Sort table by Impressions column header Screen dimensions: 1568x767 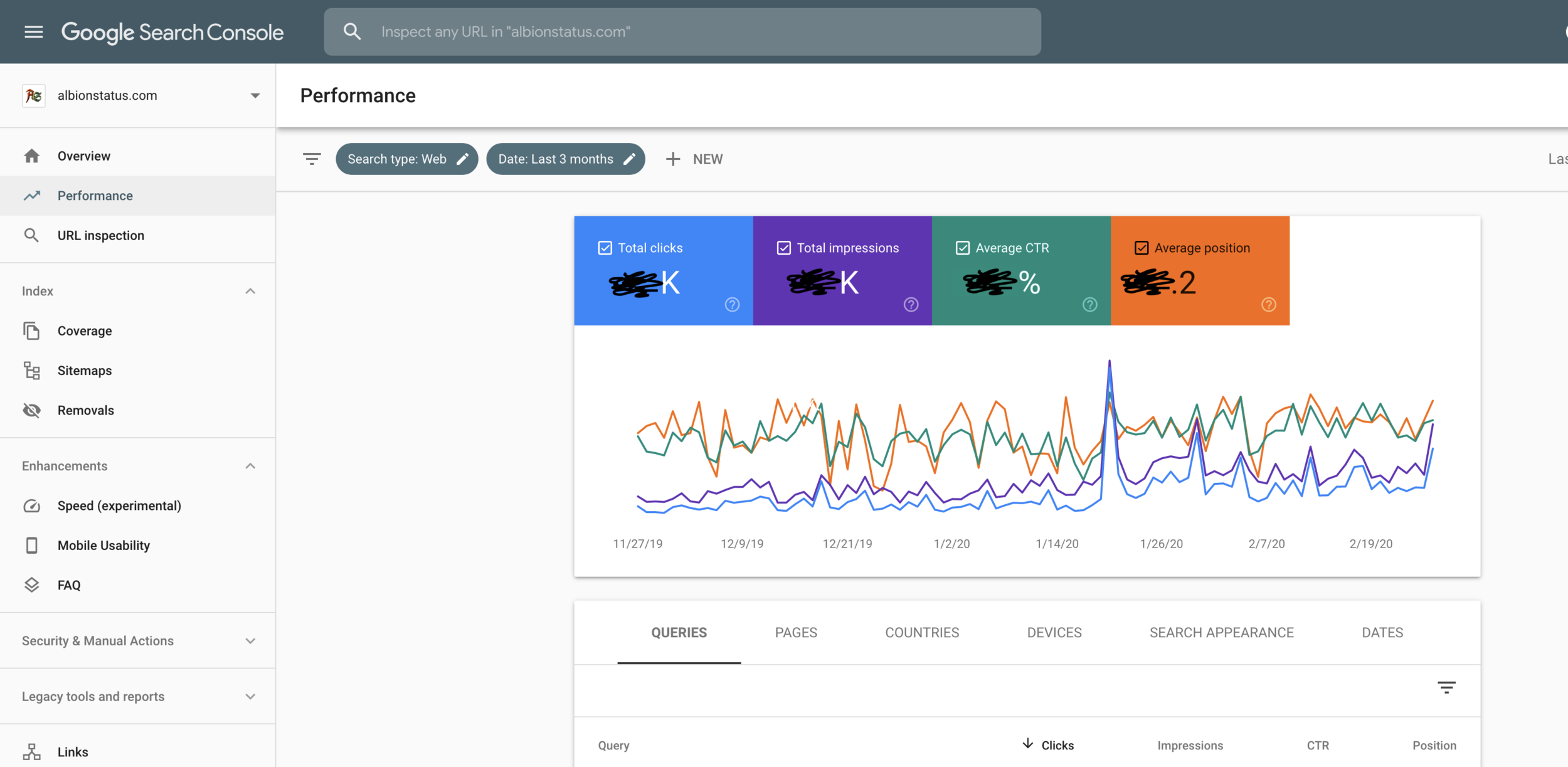pyautogui.click(x=1190, y=746)
